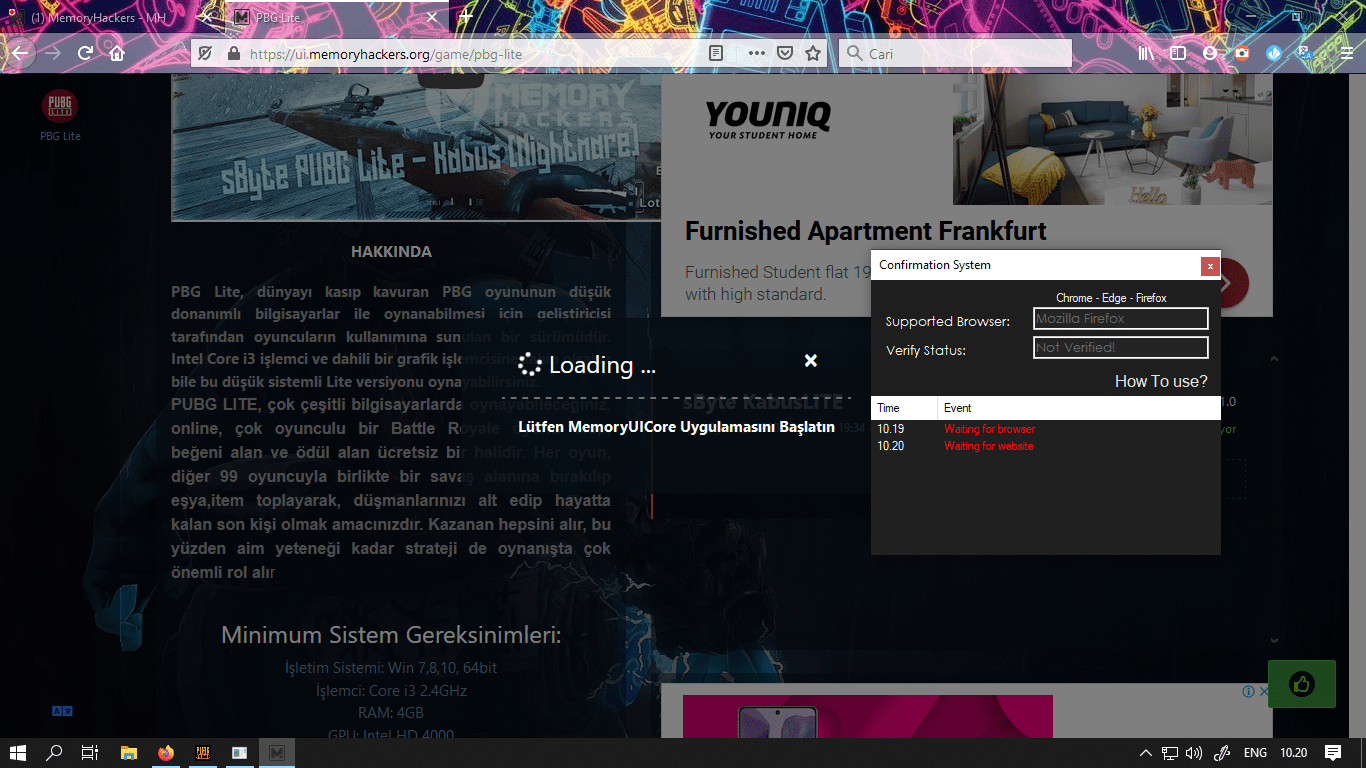Collapse panel with the up chevron
This screenshot has width=1366, height=768.
1274,359
